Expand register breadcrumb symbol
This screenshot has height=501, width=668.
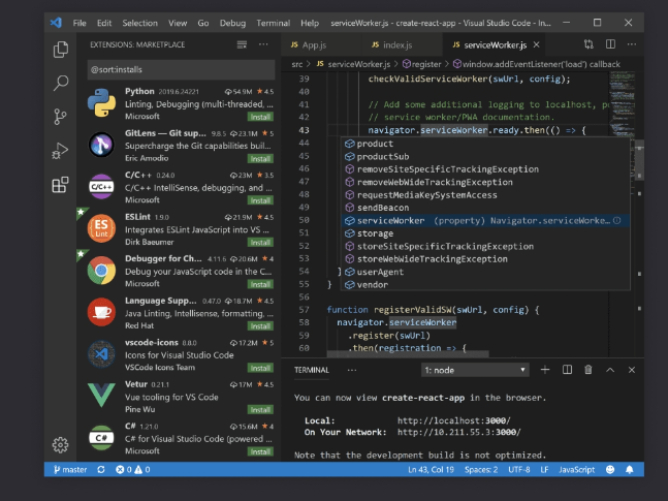click(x=422, y=64)
